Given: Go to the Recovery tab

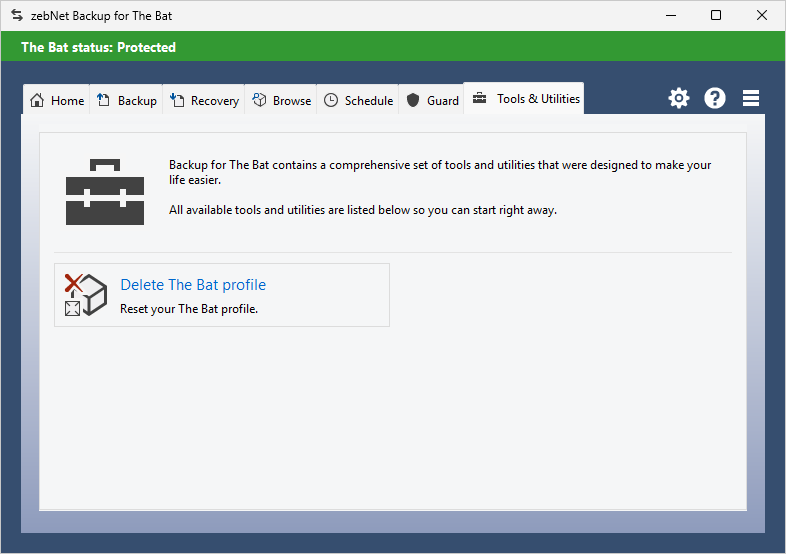Looking at the screenshot, I should [205, 101].
